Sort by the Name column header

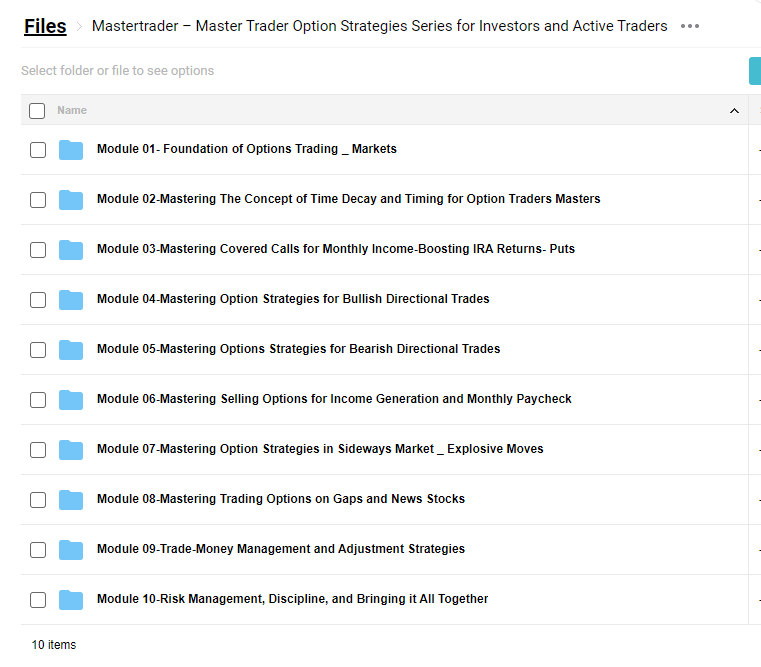[x=72, y=110]
